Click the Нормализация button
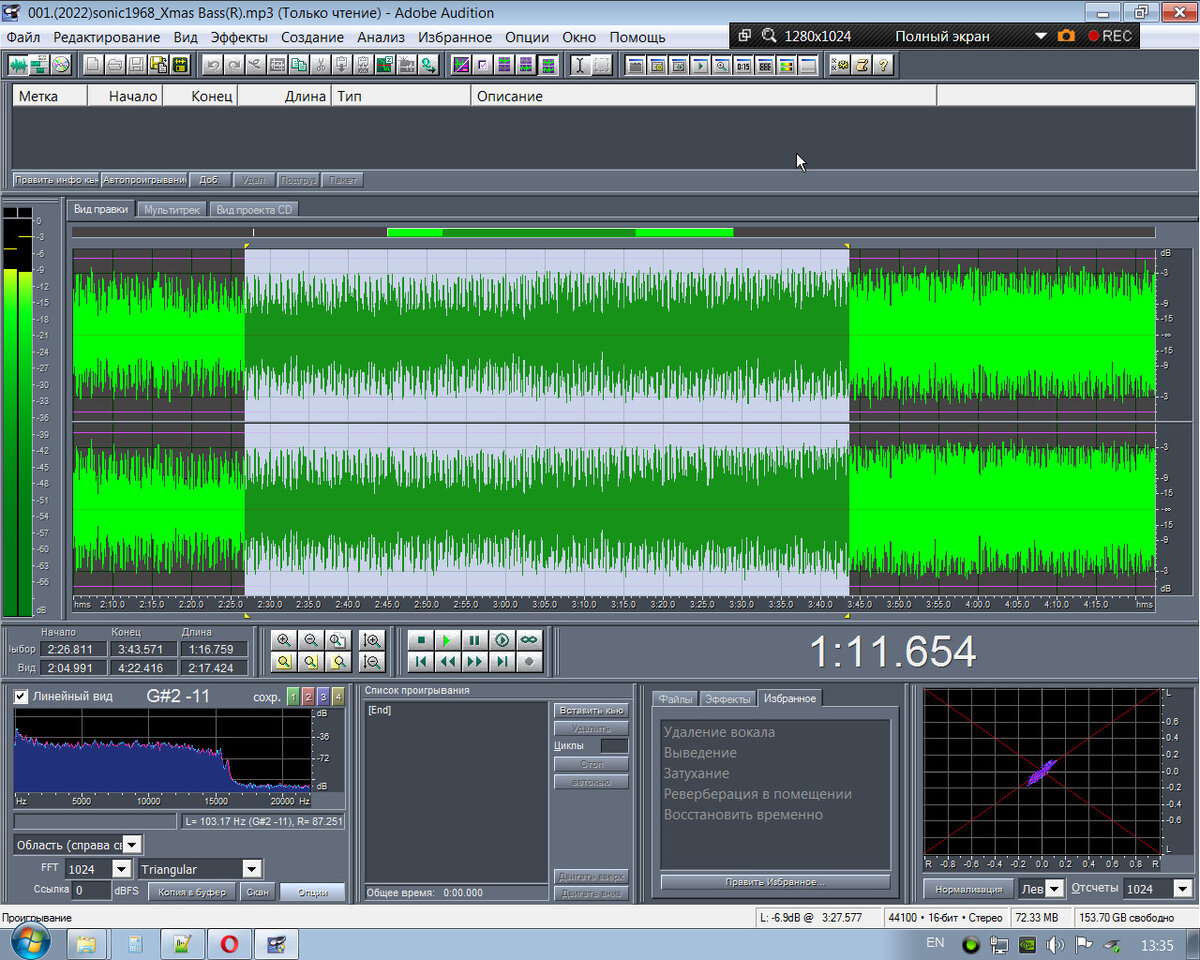Screen dimensions: 1200x960 968,889
